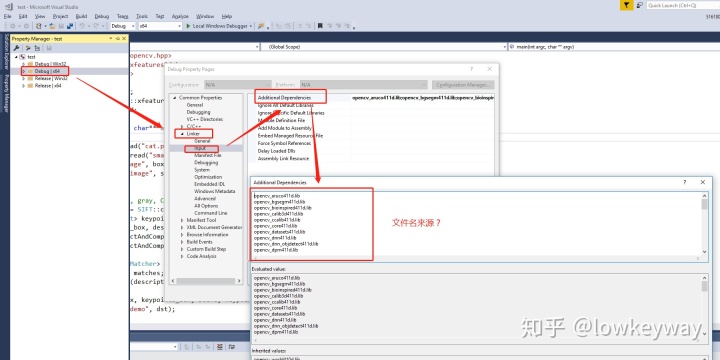This screenshot has height=360, width=720.
Task: Open the Debug configuration dropdown in toolbar
Action: 123,26
